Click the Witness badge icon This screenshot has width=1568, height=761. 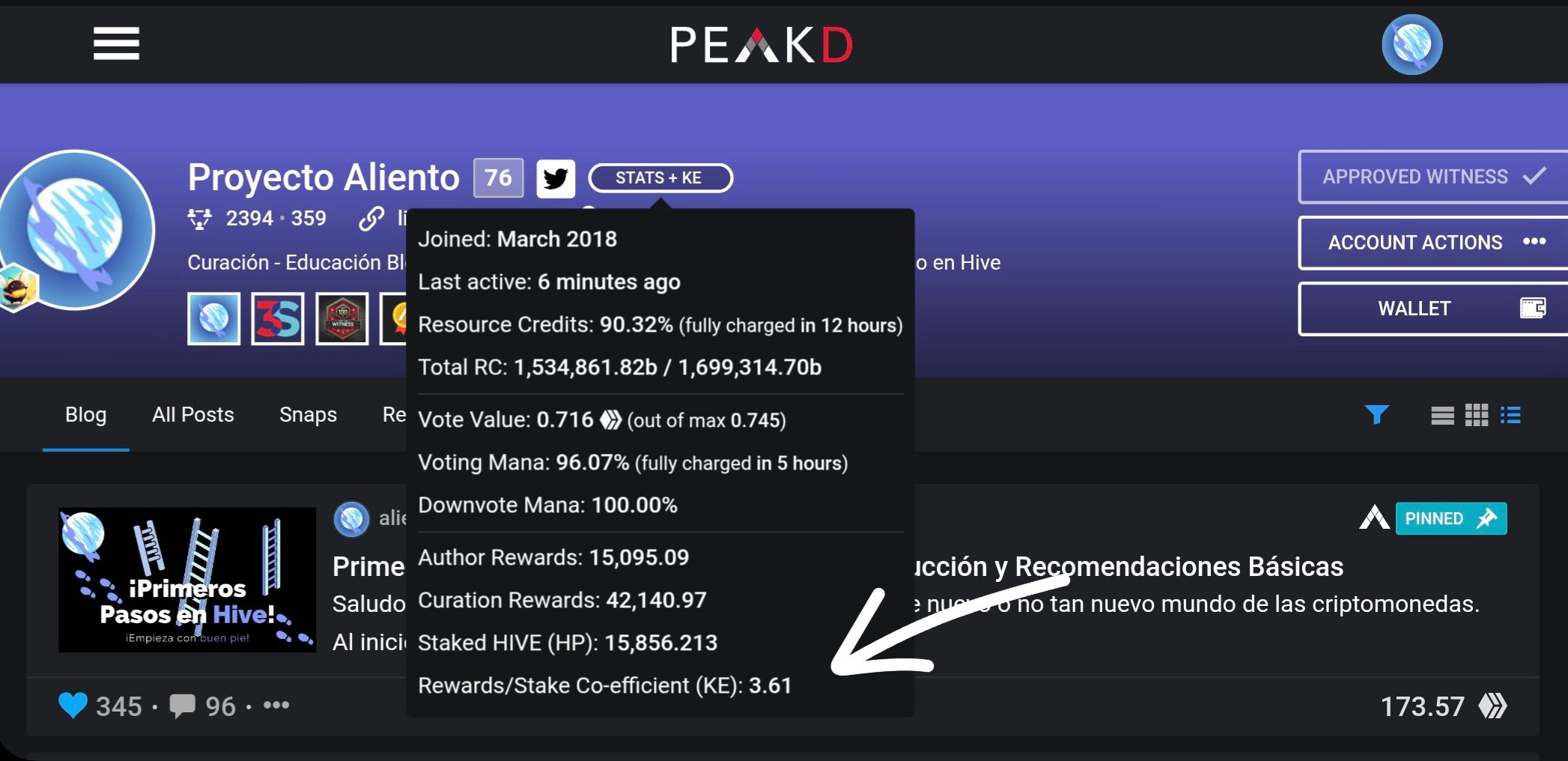pos(342,319)
